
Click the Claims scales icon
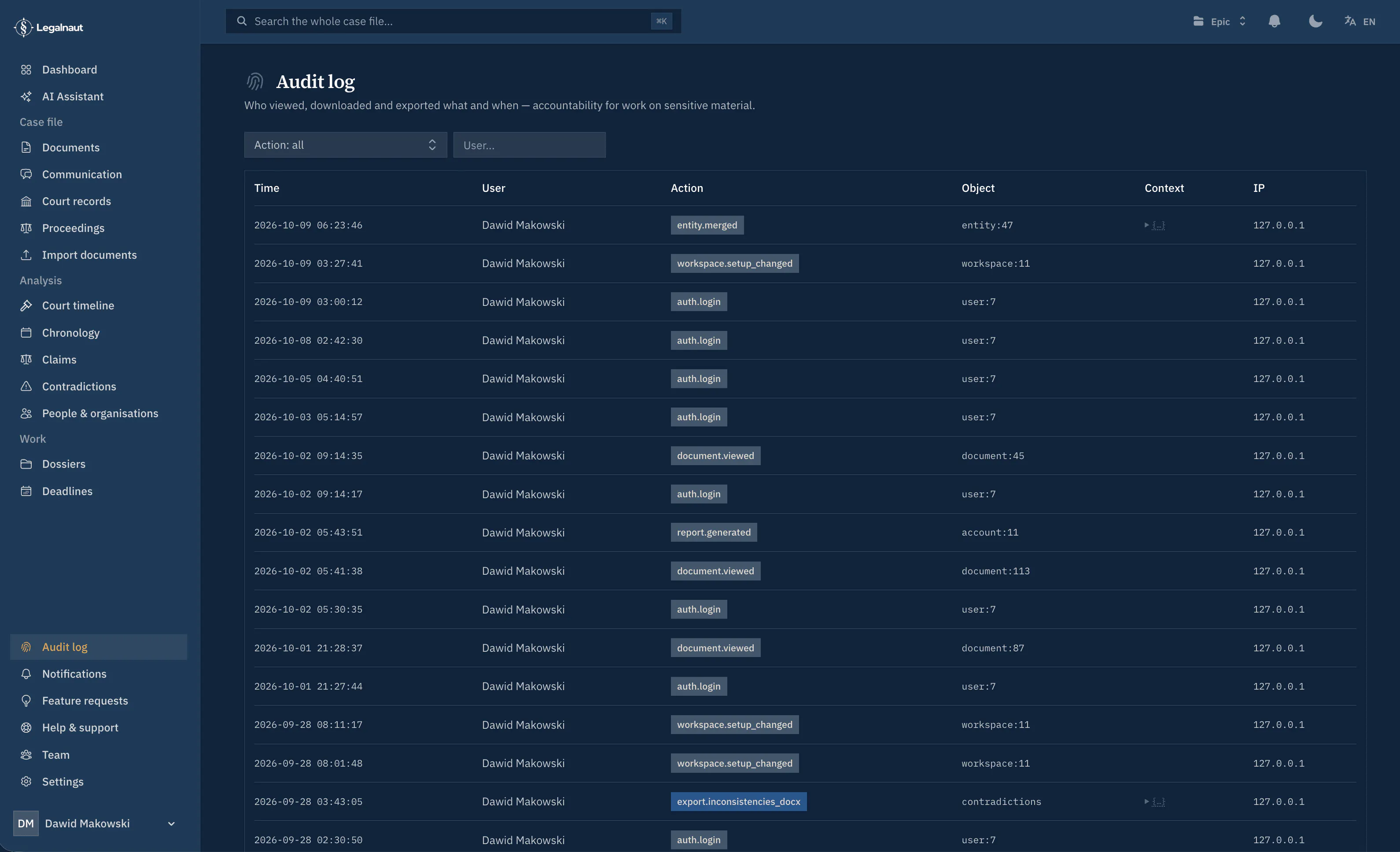point(26,360)
